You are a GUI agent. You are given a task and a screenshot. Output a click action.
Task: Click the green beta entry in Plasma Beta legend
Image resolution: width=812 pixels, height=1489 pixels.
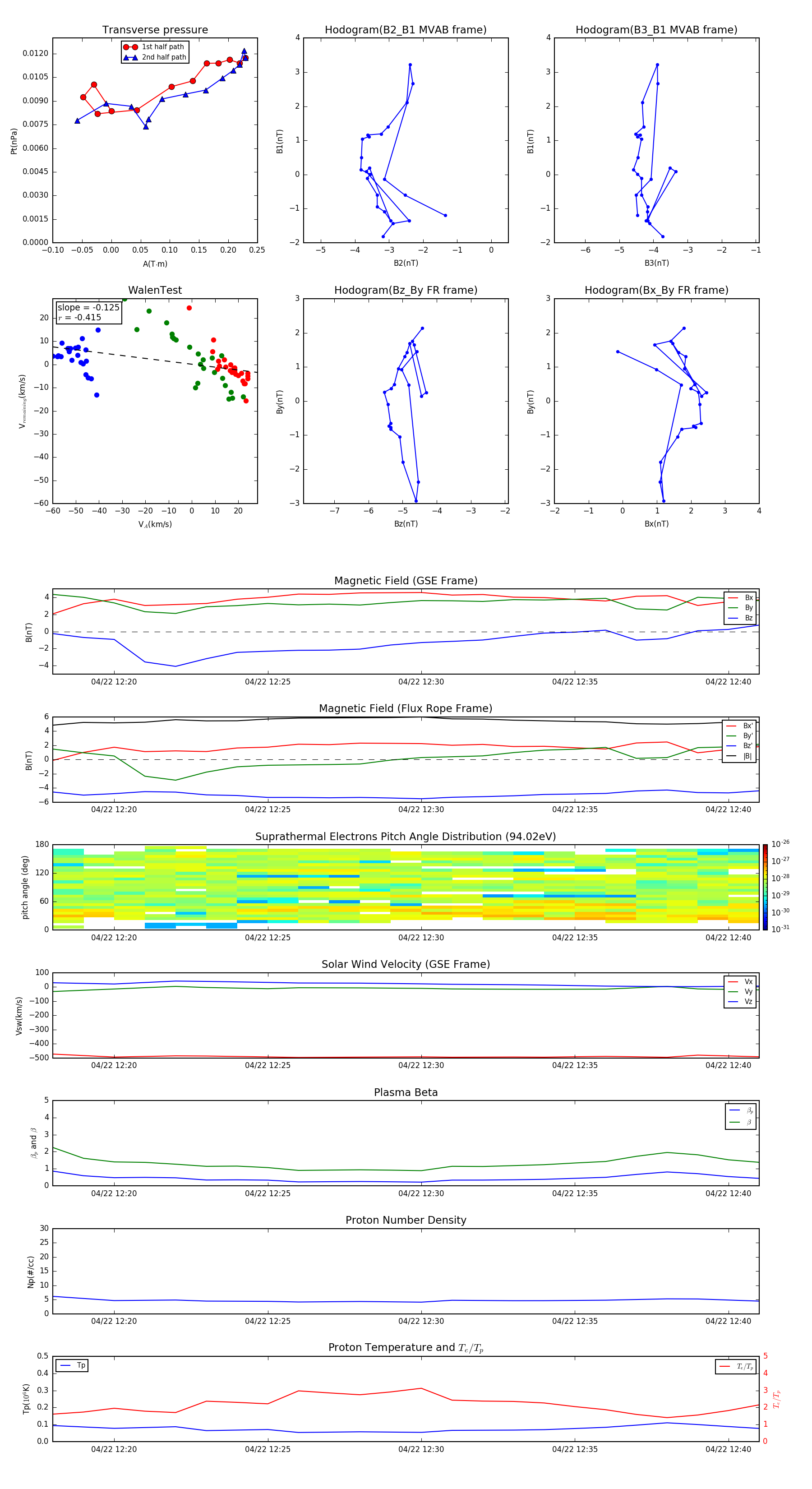point(740,1122)
